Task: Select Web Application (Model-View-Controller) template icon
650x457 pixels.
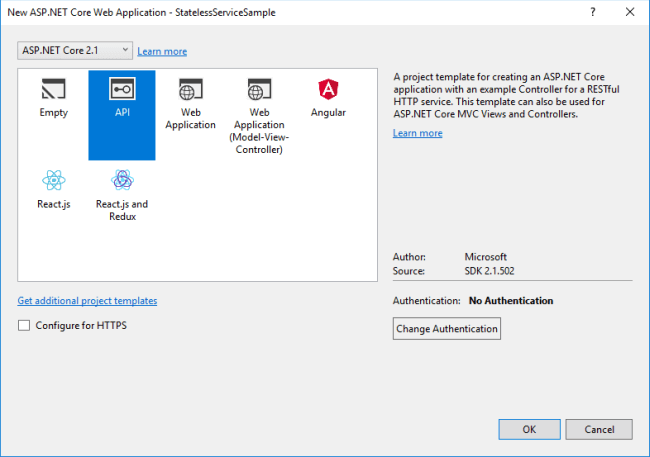Action: tap(259, 89)
